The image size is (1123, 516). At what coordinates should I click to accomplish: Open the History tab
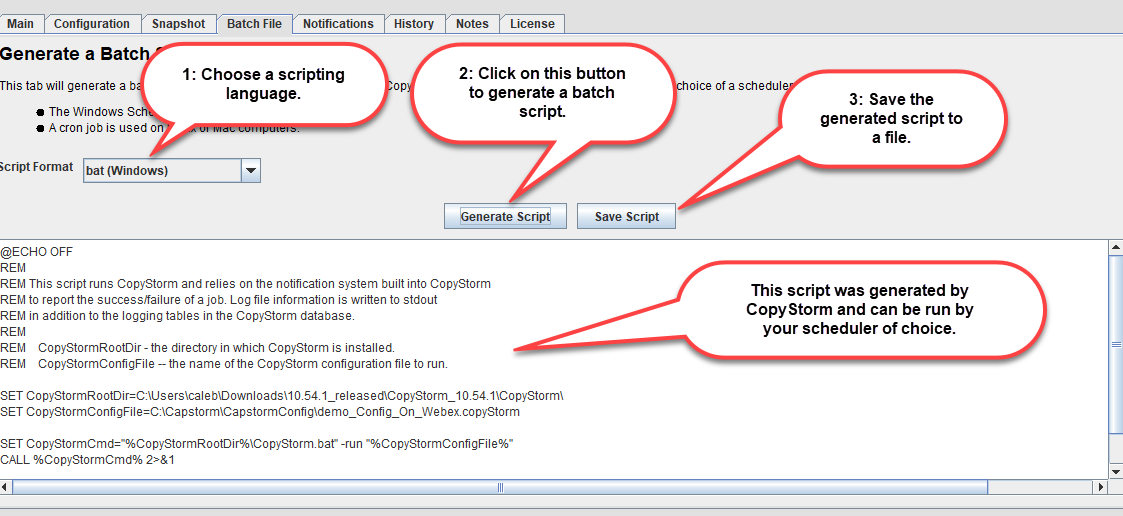pyautogui.click(x=414, y=24)
